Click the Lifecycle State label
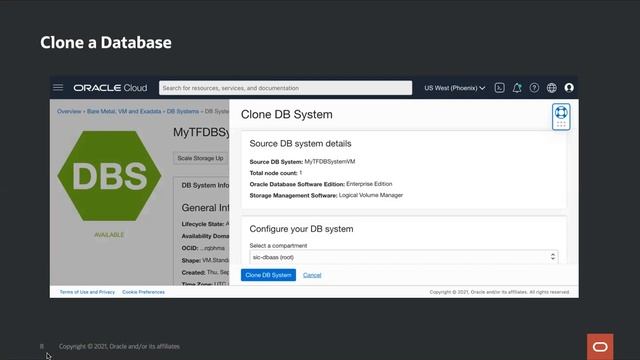Viewport: 640px width, 360px height. (203, 224)
